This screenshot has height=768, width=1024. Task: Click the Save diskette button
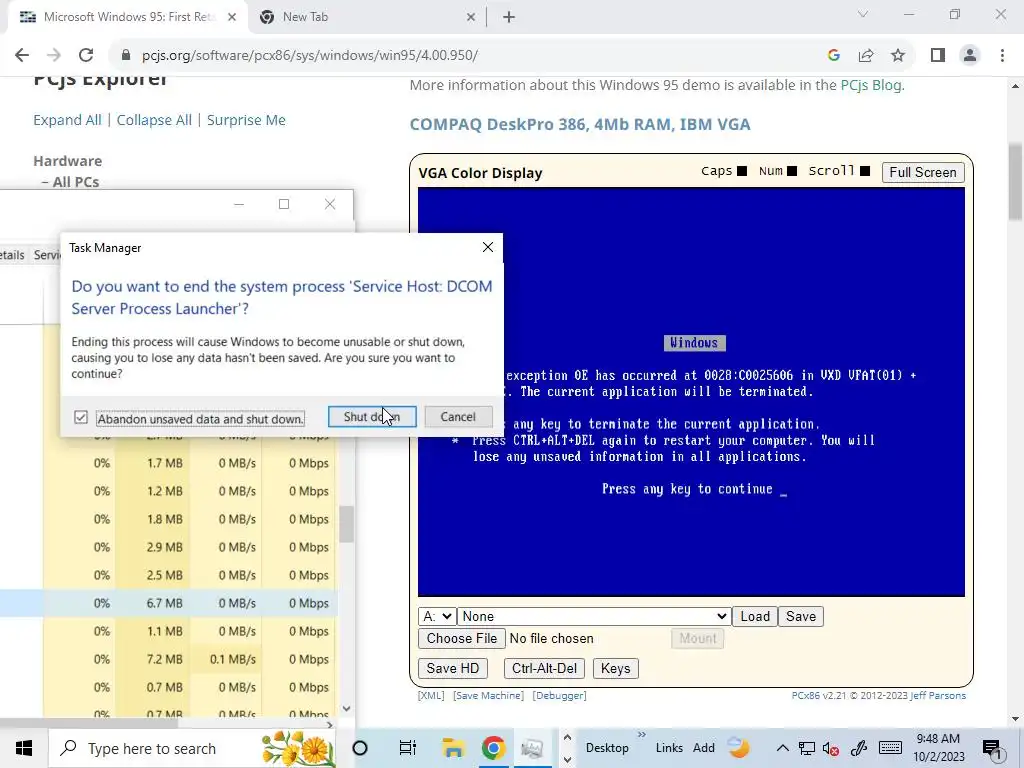coord(801,616)
